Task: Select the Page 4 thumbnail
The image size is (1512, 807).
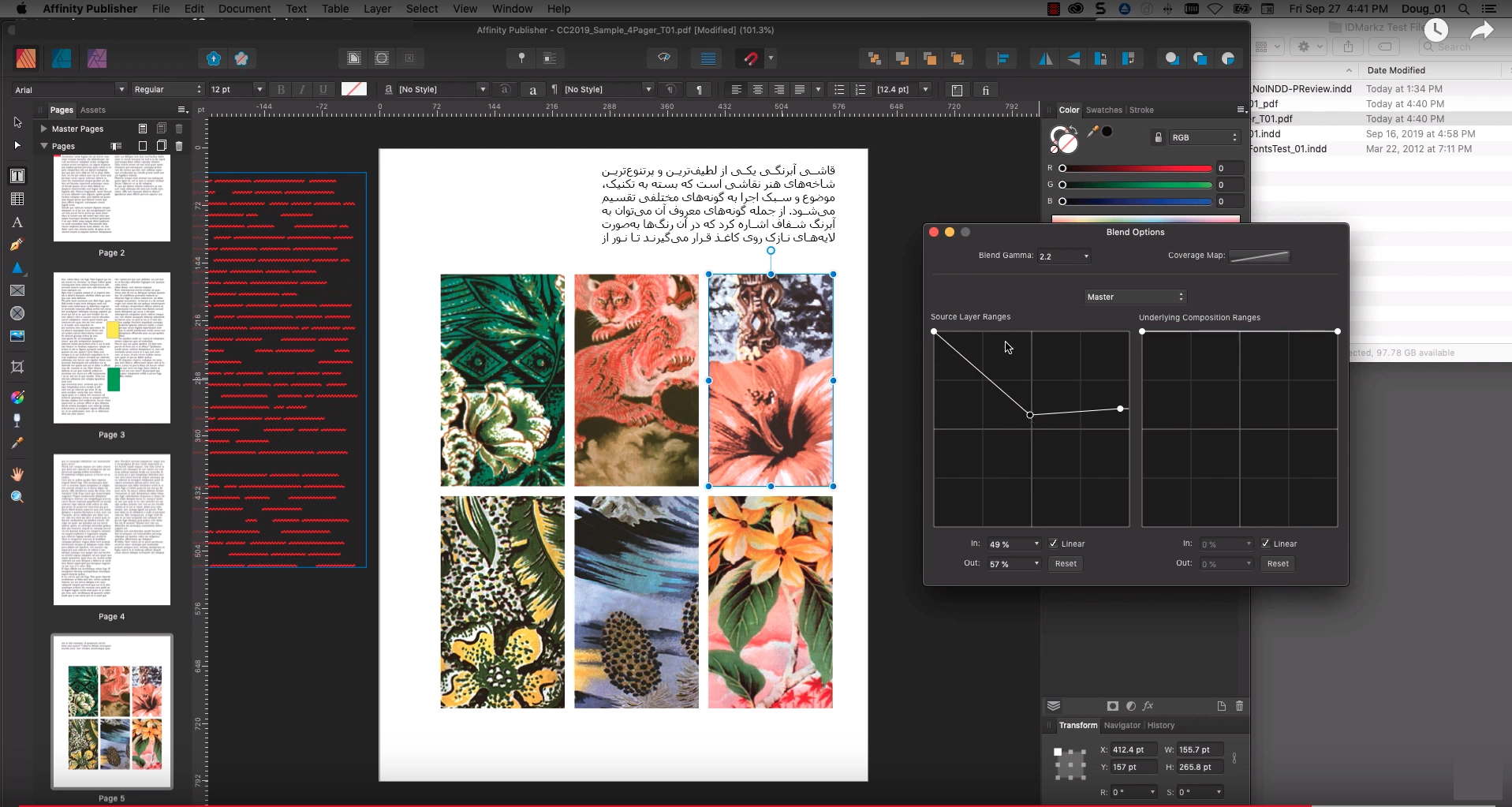Action: tap(112, 530)
